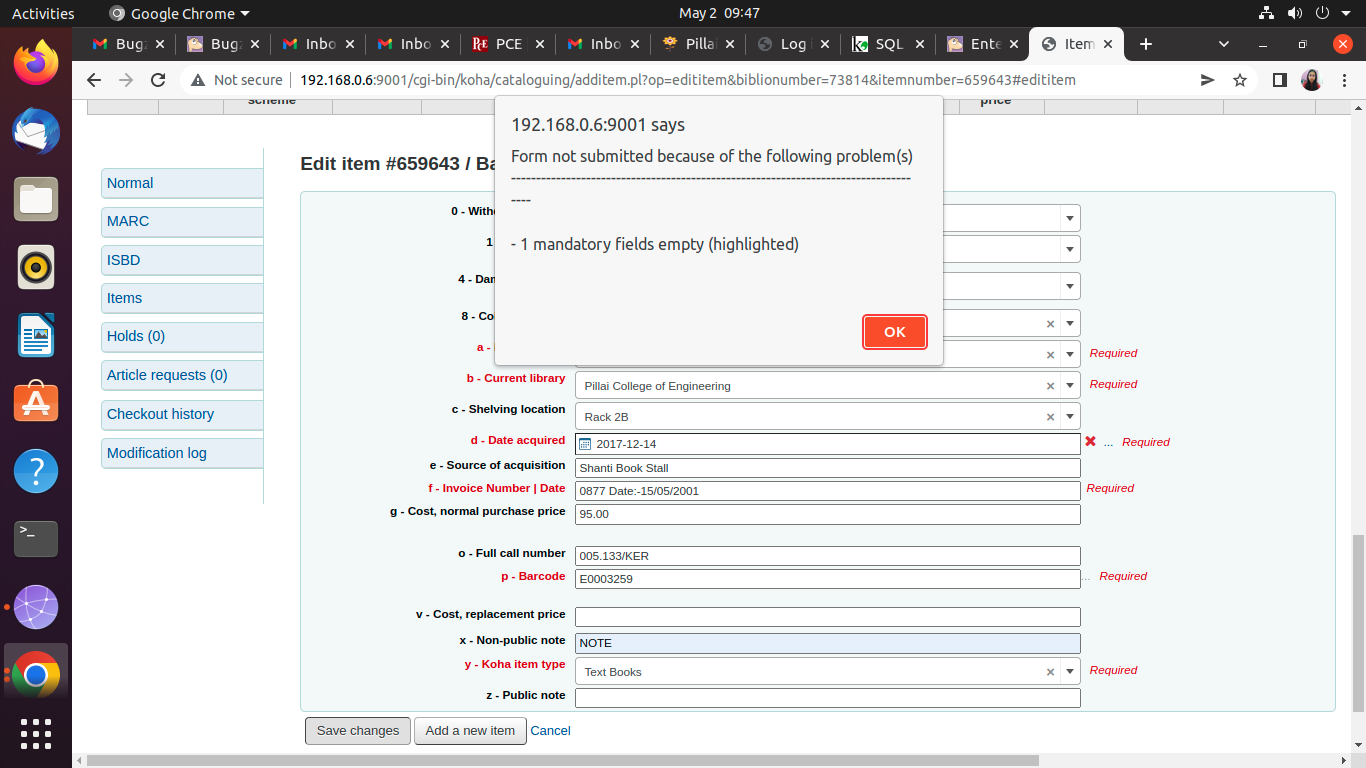Click the Save changes button
The image size is (1366, 768).
pyautogui.click(x=358, y=731)
